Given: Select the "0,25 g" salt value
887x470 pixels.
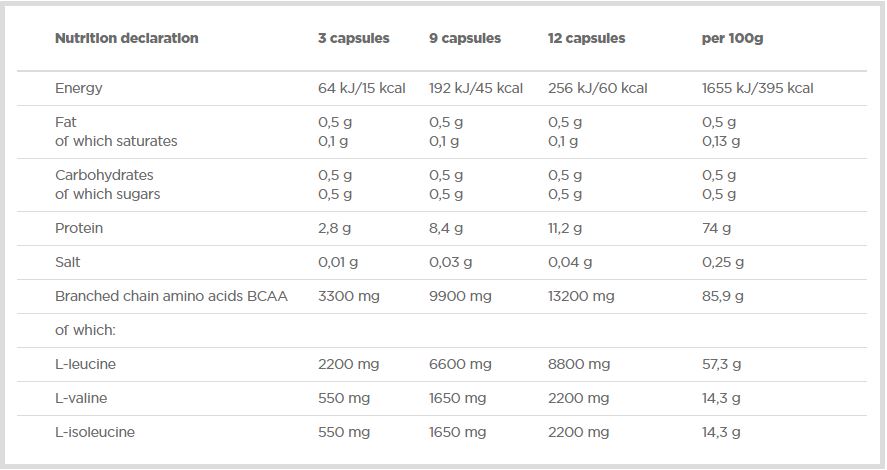Looking at the screenshot, I should tap(723, 262).
